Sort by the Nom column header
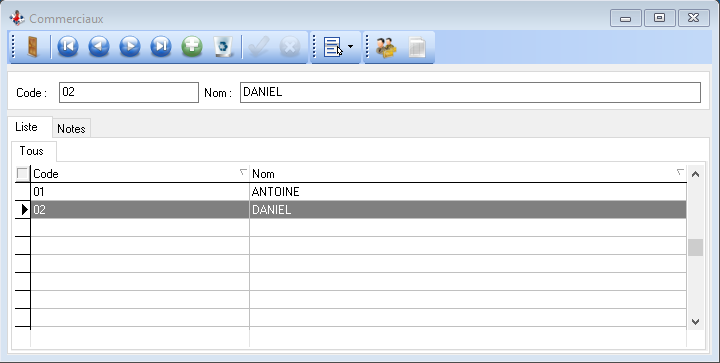Viewport: 720px width, 363px height. [x=468, y=174]
